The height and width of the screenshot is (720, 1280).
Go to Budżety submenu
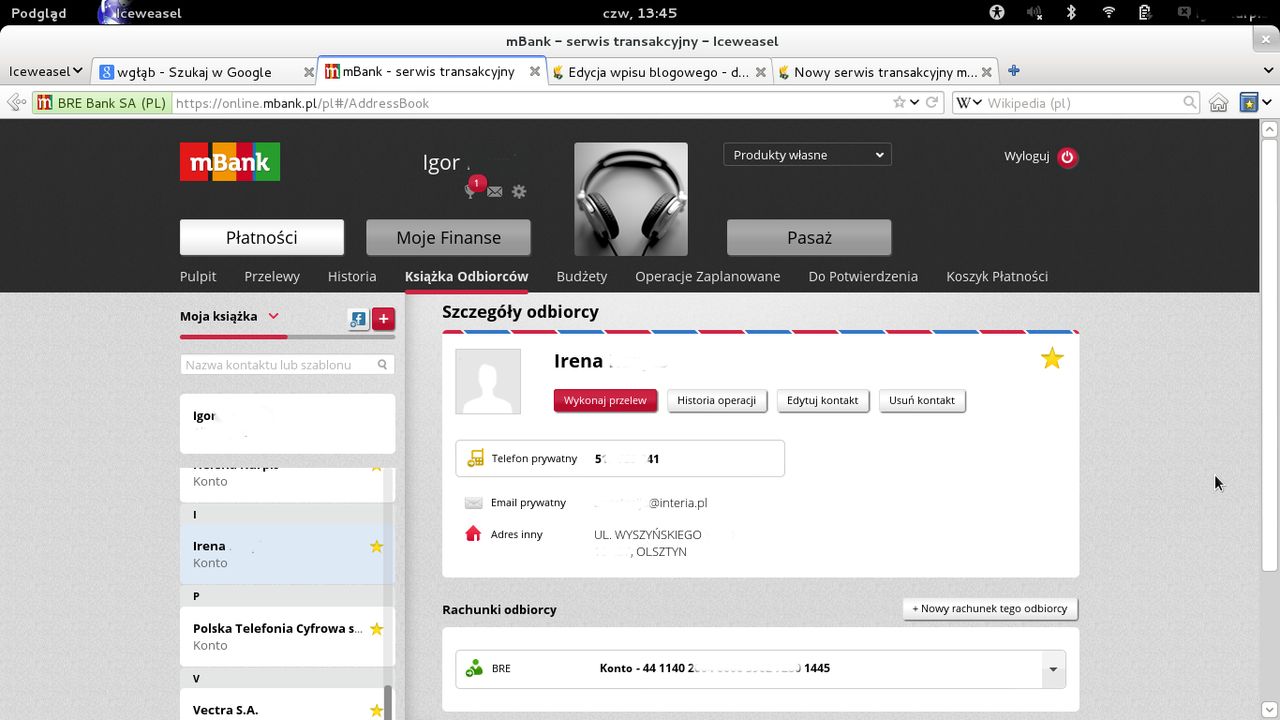point(582,276)
